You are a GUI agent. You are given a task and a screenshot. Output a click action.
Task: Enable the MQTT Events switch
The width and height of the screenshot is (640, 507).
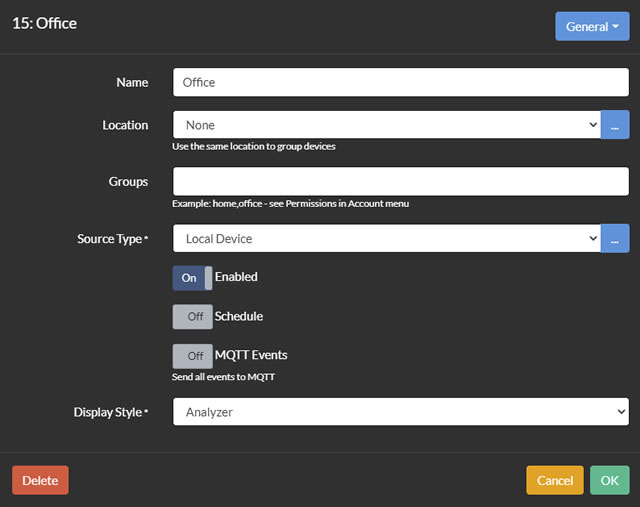pos(192,355)
